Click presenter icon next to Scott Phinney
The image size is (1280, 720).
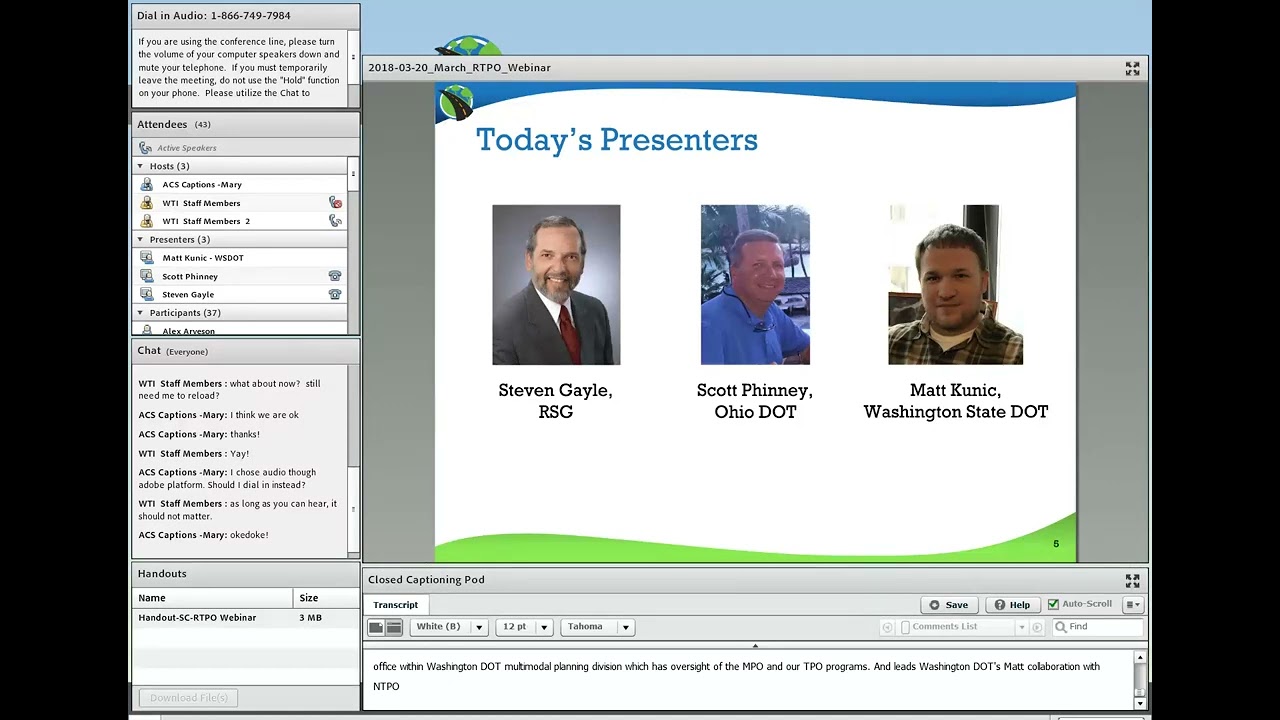coord(147,276)
